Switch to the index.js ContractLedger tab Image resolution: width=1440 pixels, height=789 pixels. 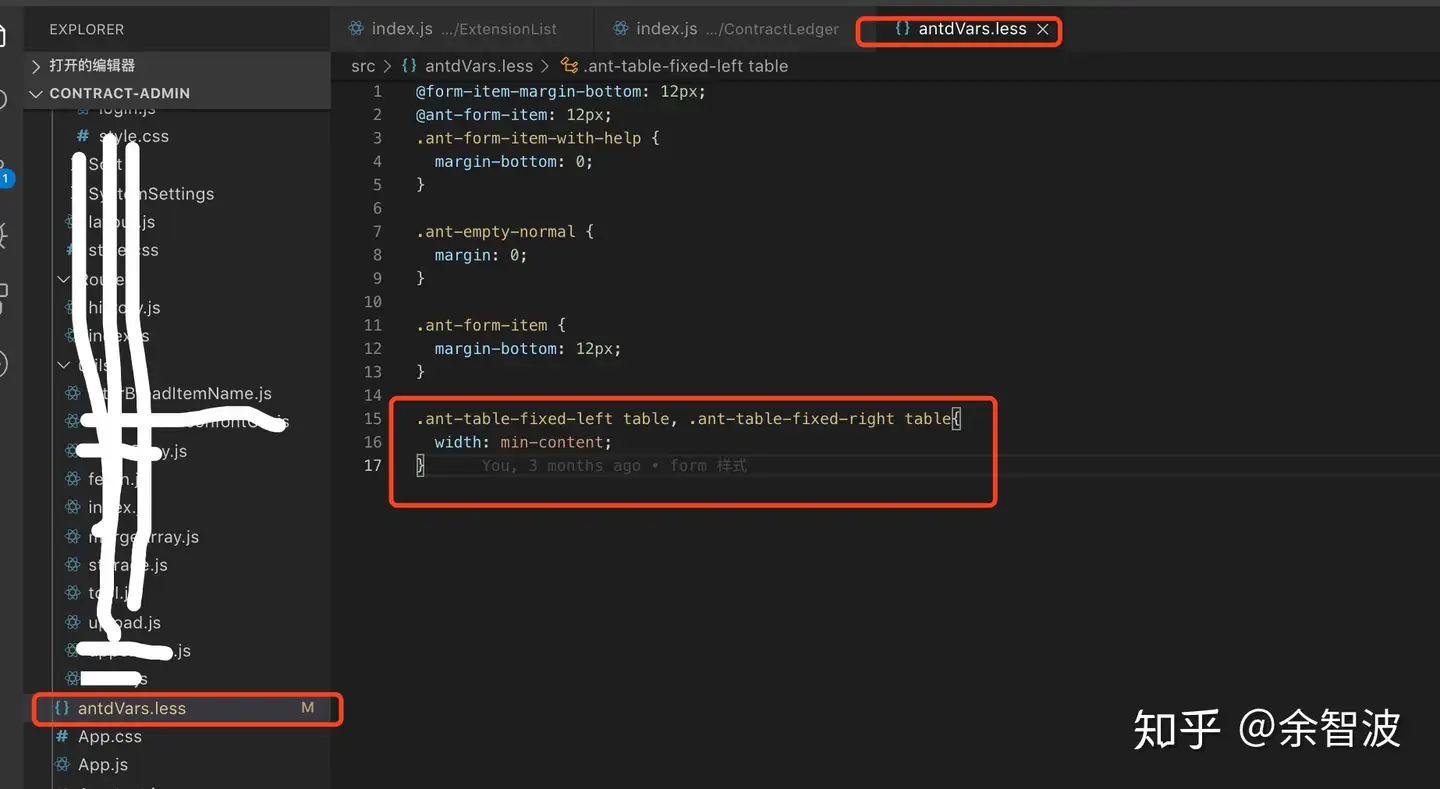tap(727, 29)
